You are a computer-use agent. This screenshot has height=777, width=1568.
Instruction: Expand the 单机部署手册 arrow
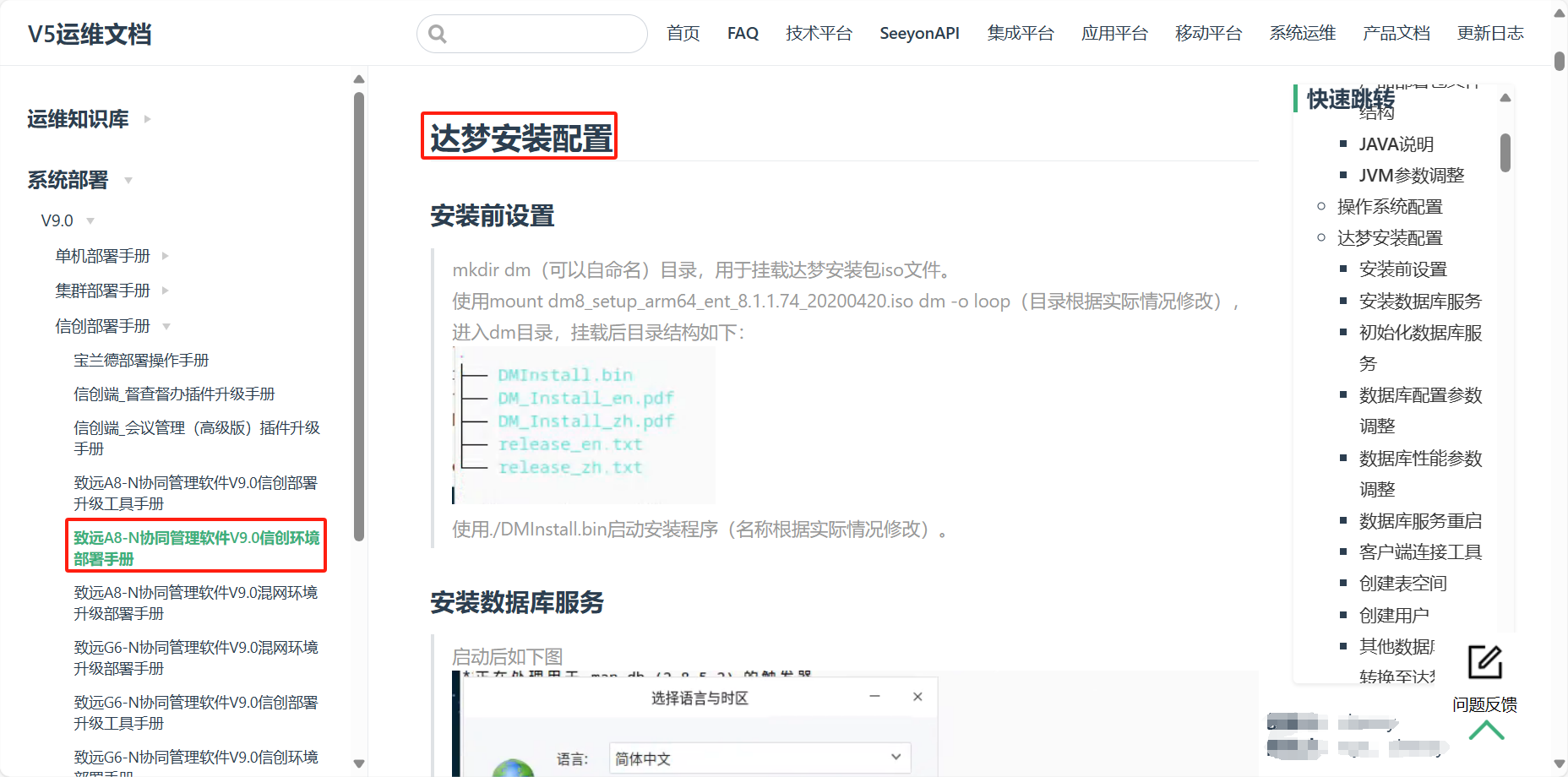pyautogui.click(x=166, y=256)
